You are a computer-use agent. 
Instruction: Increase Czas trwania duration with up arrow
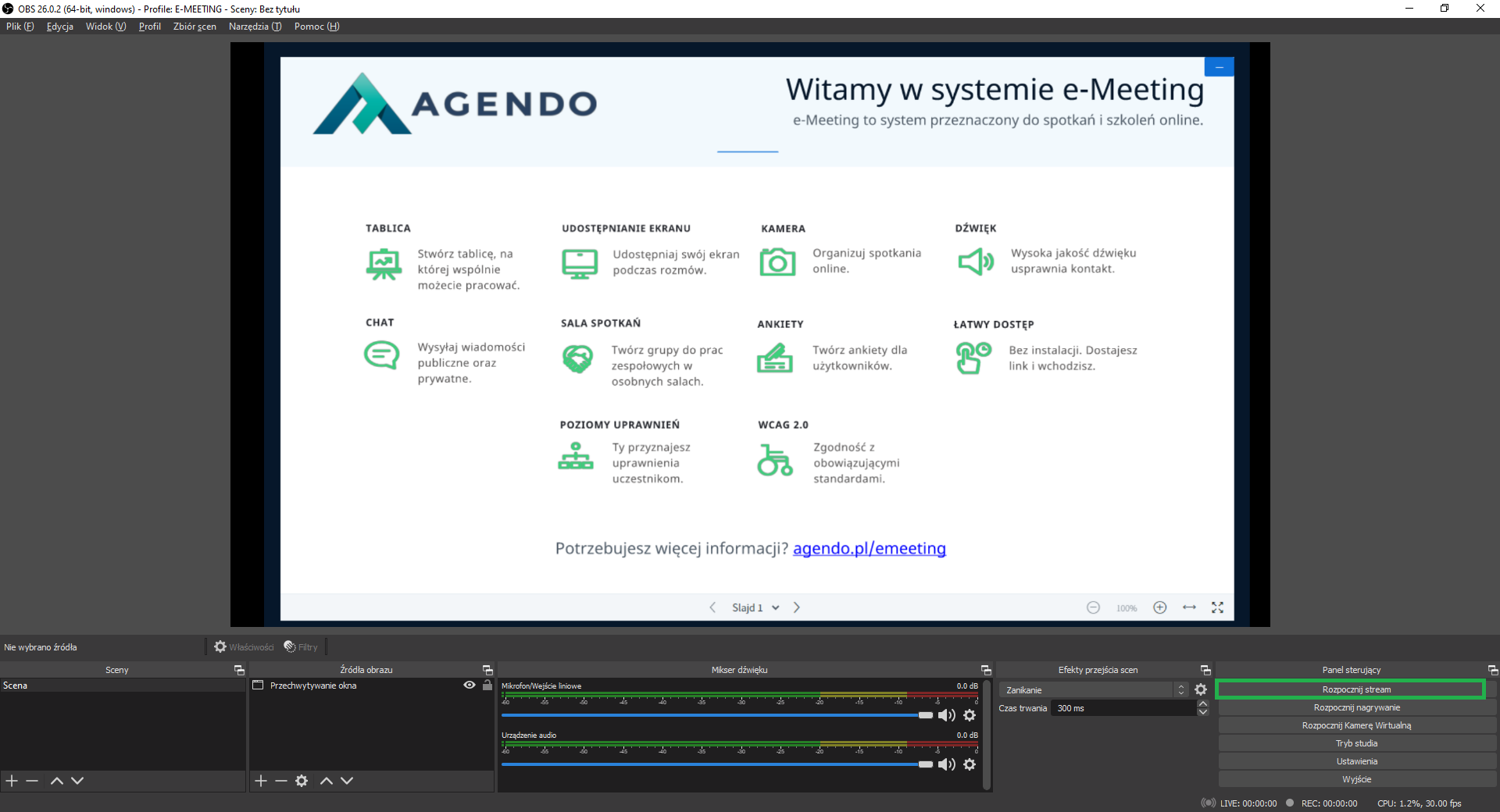(1203, 704)
